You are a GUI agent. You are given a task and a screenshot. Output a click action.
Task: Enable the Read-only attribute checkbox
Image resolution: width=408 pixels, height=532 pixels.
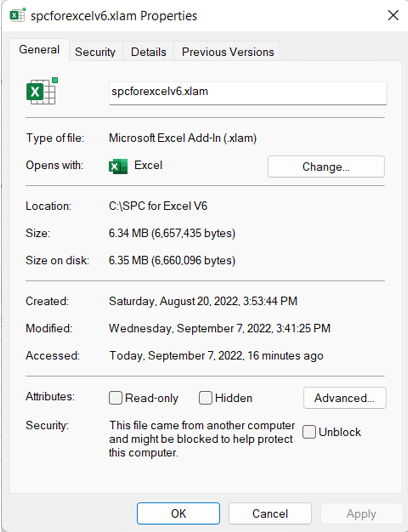click(115, 398)
